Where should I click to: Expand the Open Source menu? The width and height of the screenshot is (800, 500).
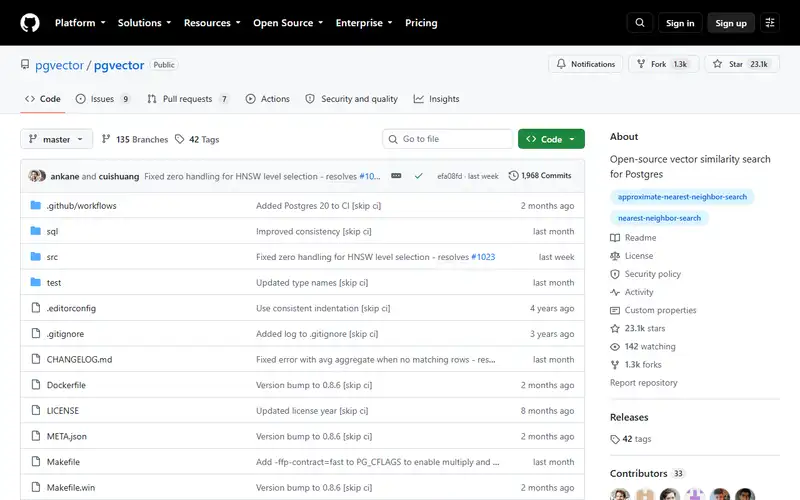pos(288,23)
